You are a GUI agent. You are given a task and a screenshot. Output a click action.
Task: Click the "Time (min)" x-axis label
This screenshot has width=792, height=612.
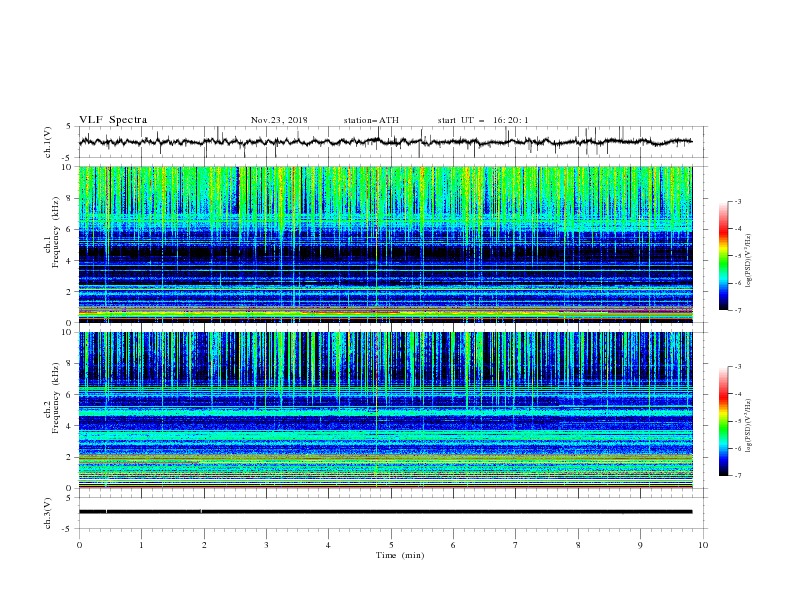[400, 555]
